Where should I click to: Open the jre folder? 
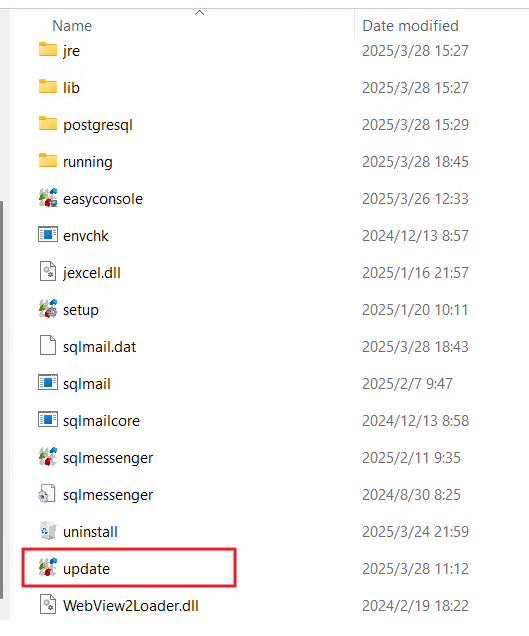tap(59, 50)
